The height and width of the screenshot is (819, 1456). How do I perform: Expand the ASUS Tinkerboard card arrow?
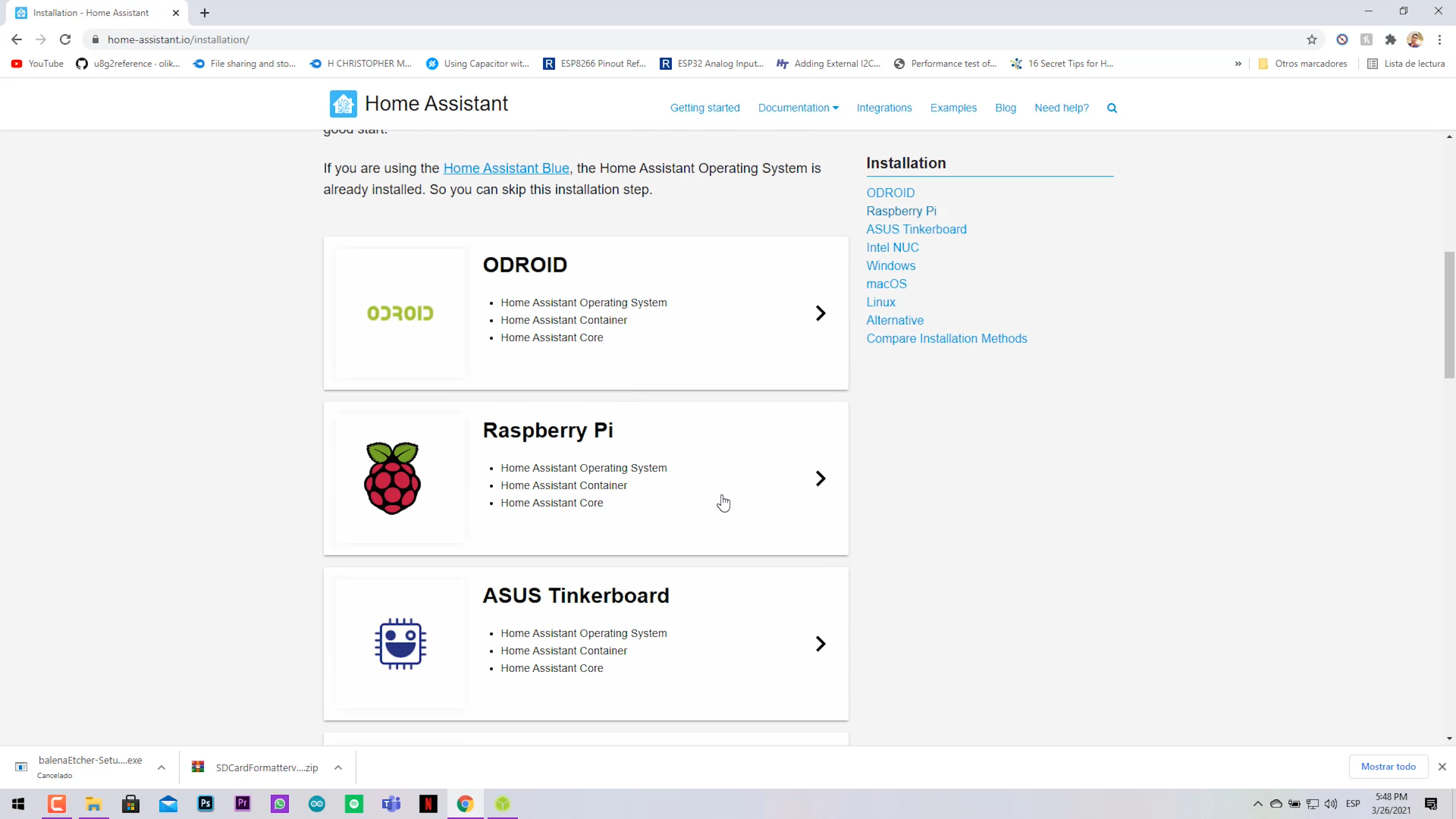[x=820, y=644]
